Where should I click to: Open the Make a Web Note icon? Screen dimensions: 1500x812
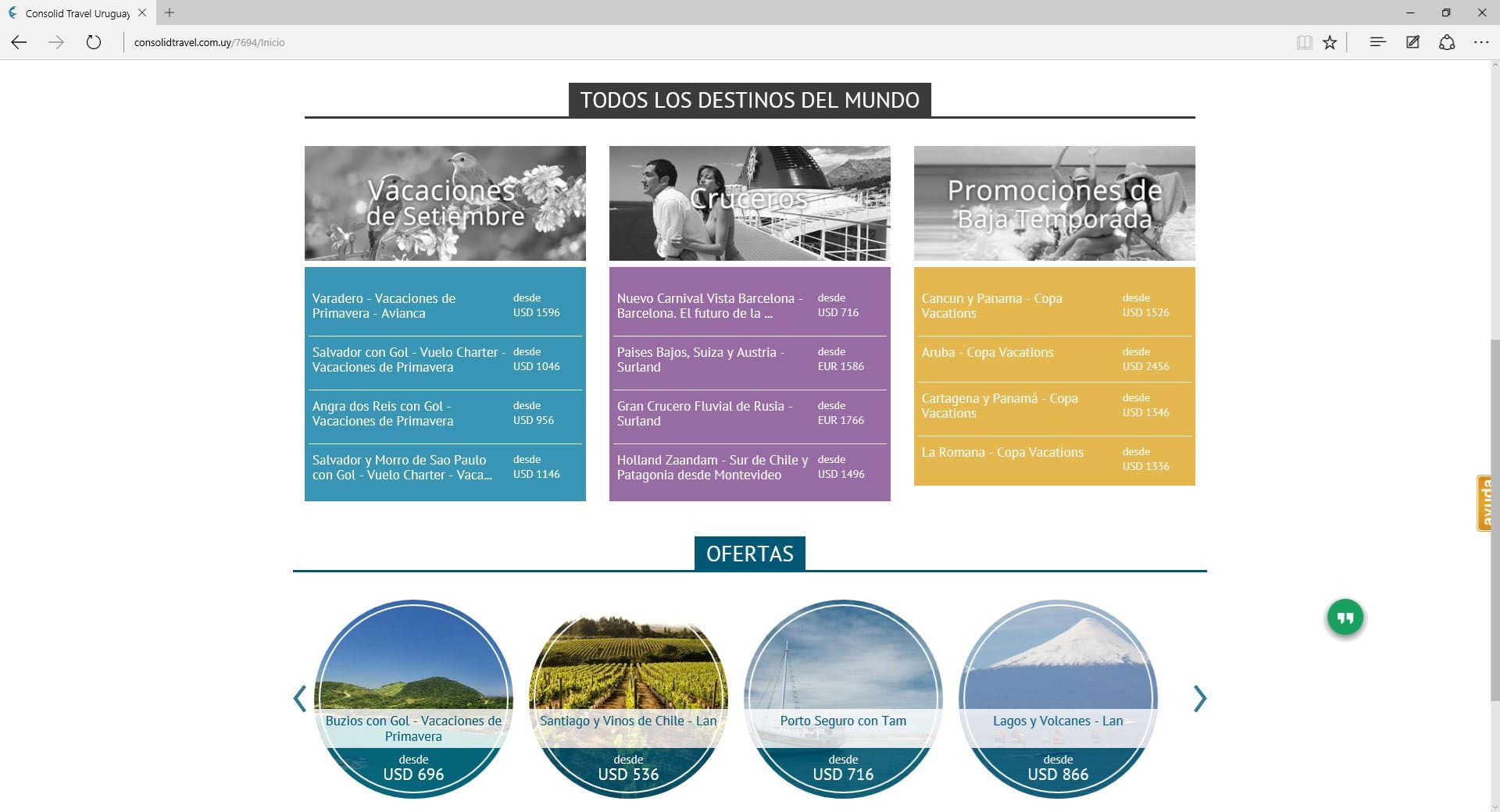tap(1412, 43)
